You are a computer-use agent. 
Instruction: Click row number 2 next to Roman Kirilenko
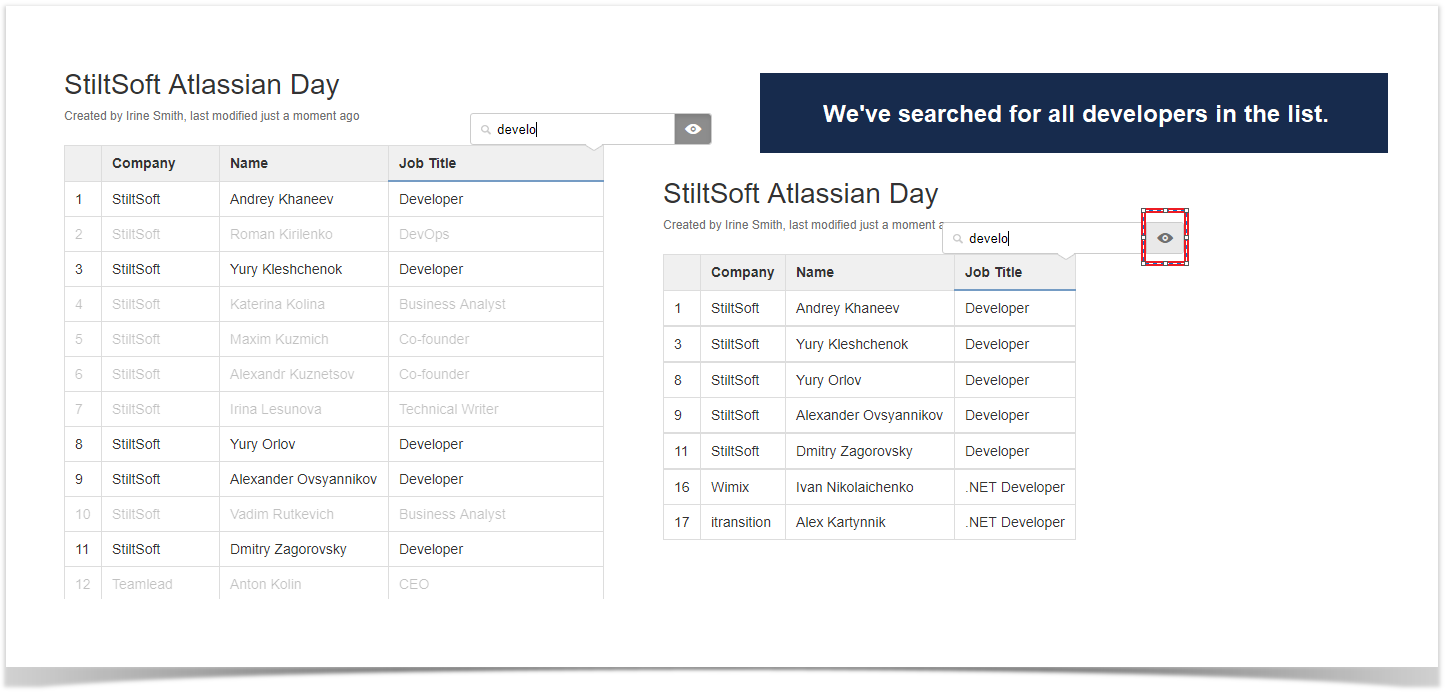coord(83,234)
